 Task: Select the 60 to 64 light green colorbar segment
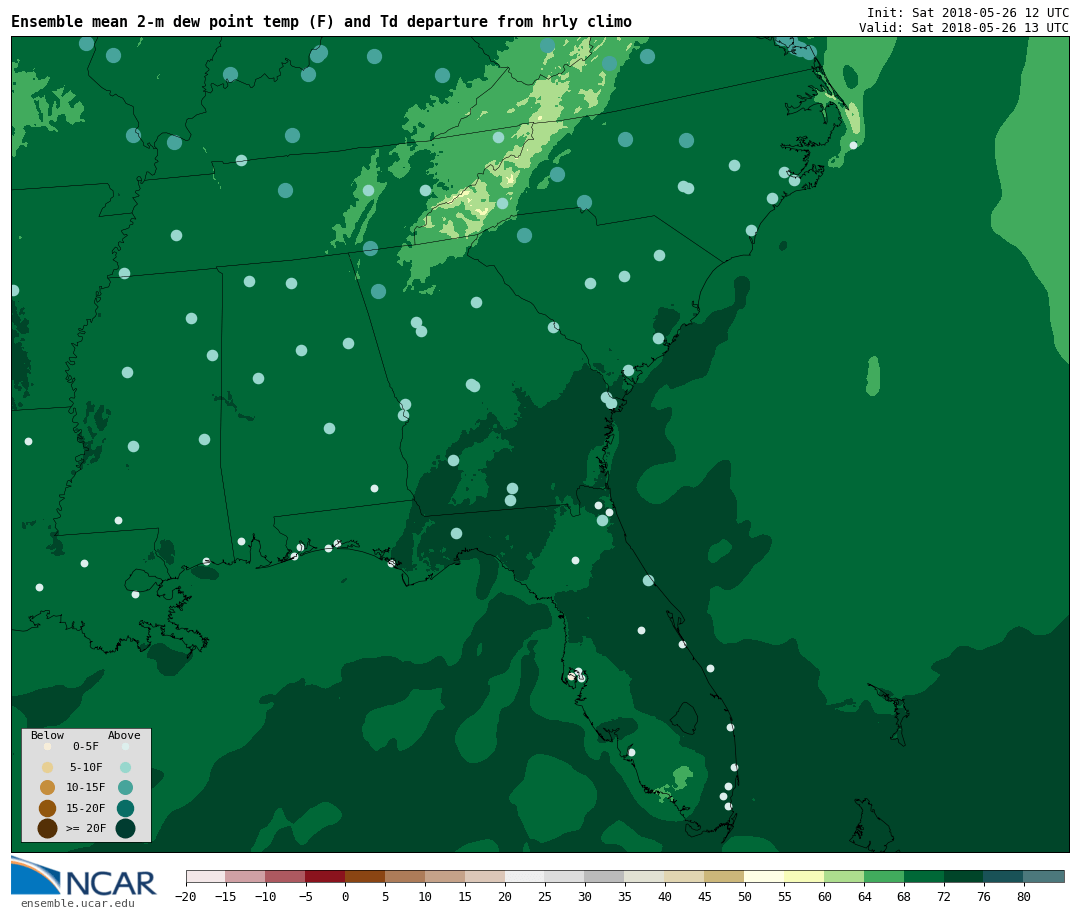(845, 876)
